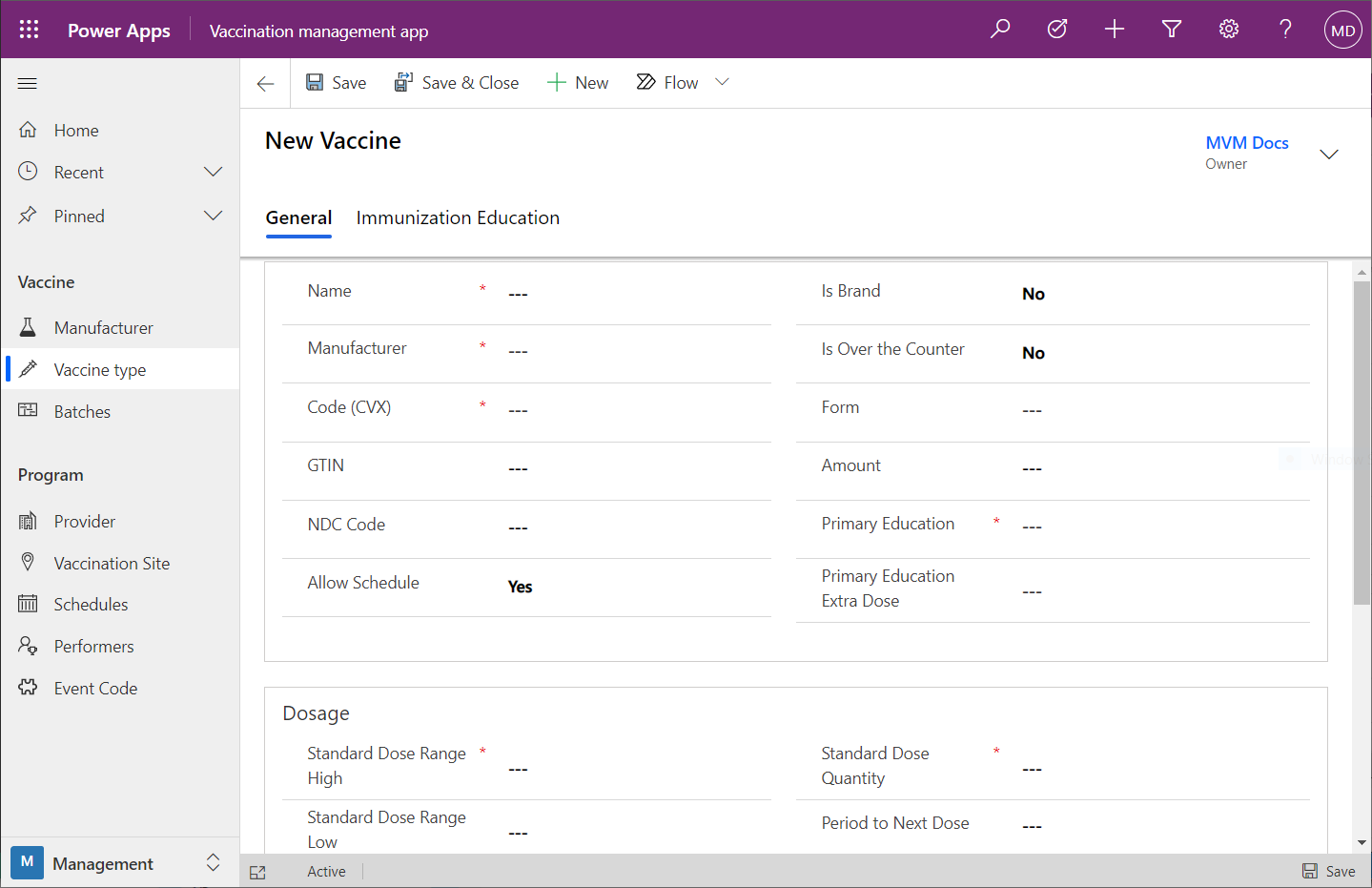1372x888 pixels.
Task: Open the settings gear icon
Action: pos(1229,30)
